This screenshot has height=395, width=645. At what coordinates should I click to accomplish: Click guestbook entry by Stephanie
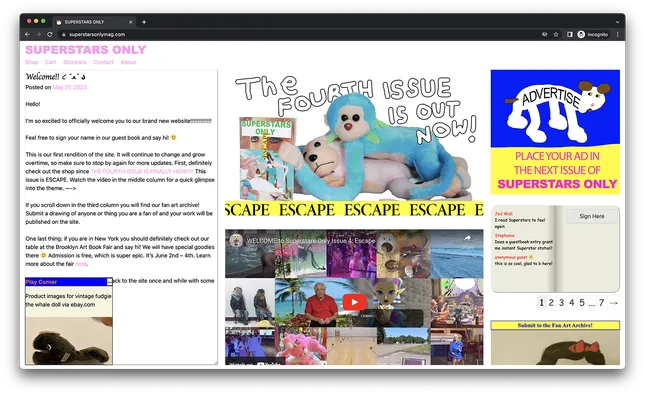coord(523,242)
